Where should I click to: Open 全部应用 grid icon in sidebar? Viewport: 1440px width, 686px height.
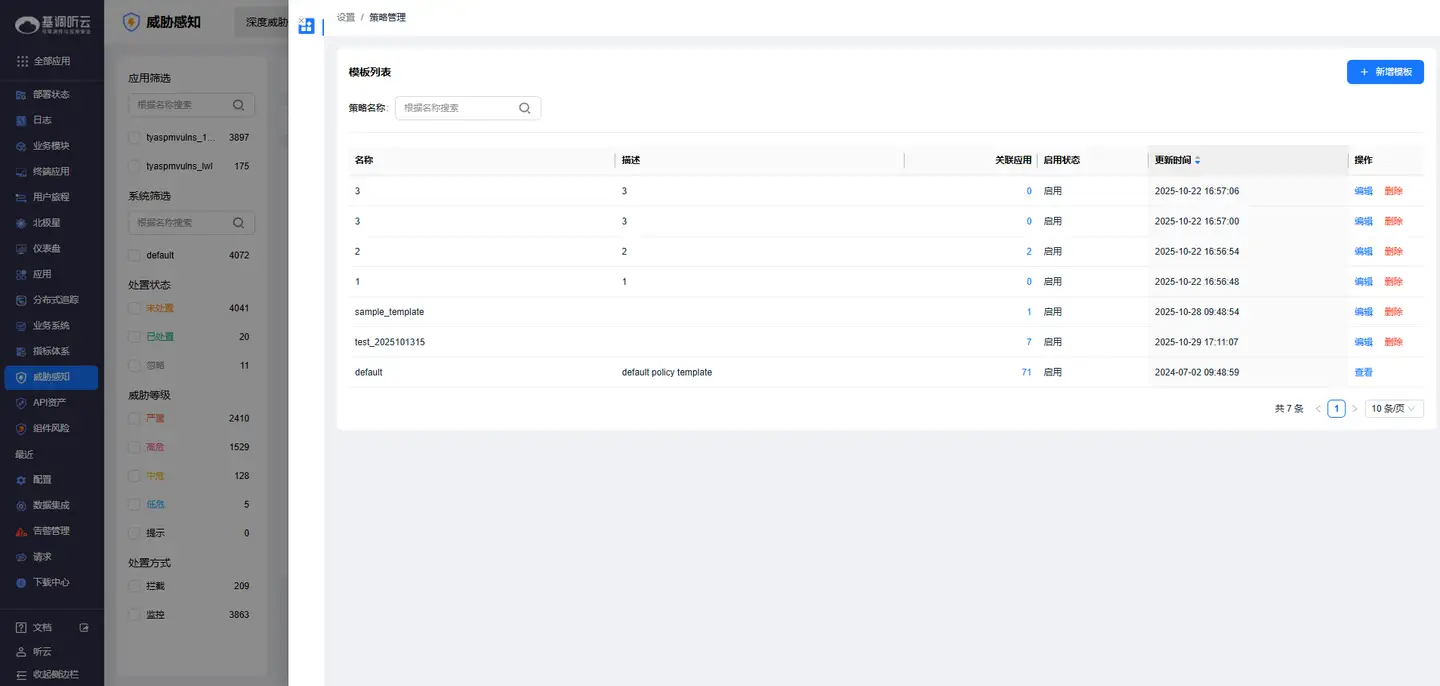coord(22,61)
